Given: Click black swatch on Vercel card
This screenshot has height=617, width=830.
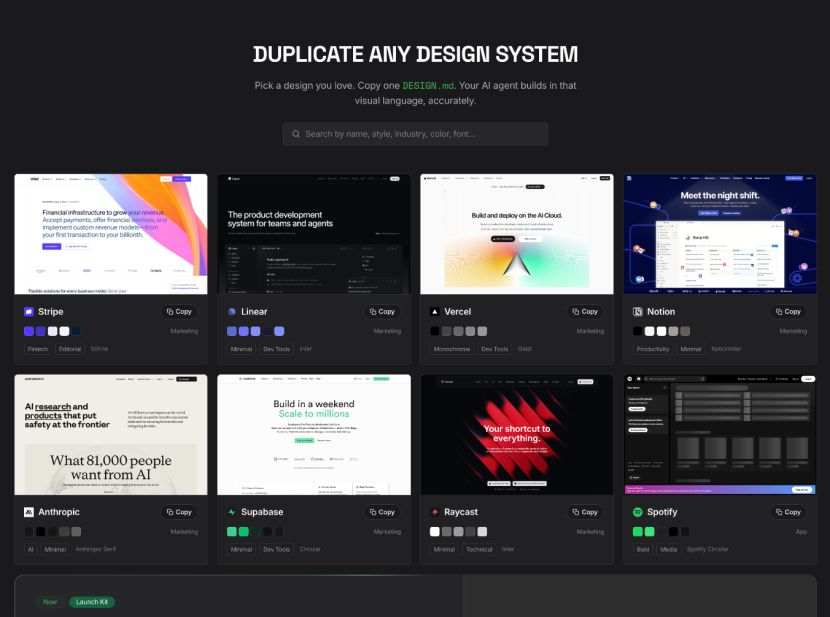Looking at the screenshot, I should click(435, 331).
